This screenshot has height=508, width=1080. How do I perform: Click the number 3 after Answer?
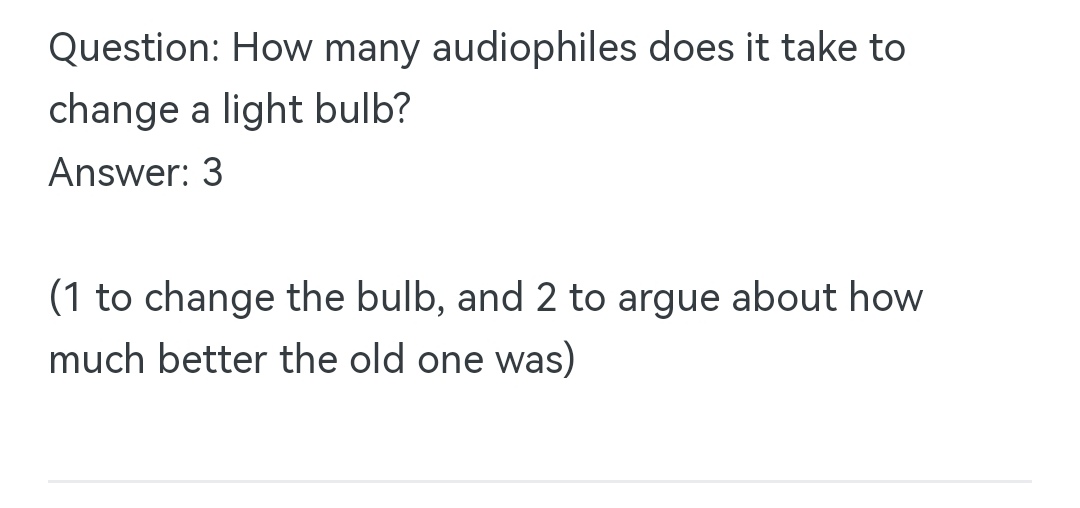click(x=212, y=174)
